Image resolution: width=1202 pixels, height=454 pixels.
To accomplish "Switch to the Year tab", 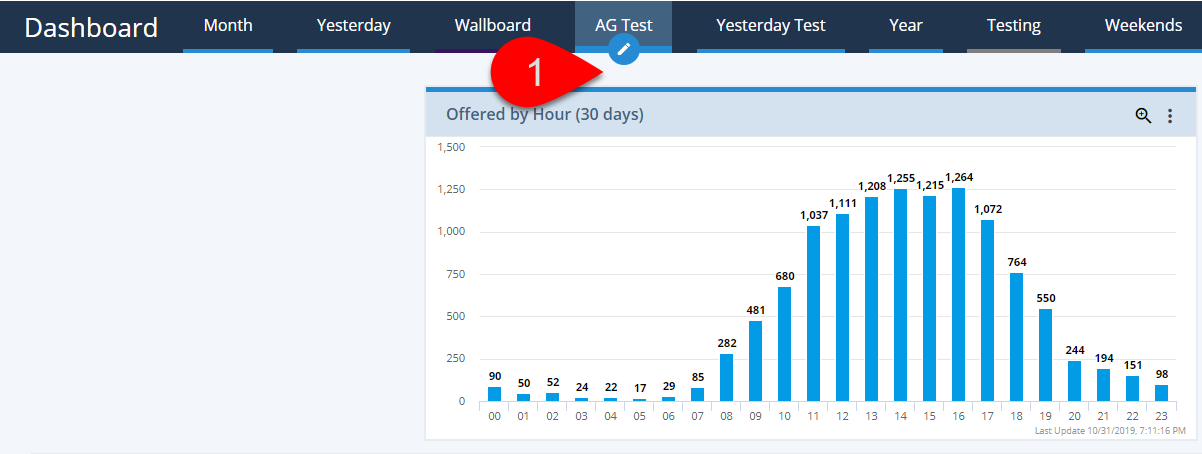I will (905, 26).
